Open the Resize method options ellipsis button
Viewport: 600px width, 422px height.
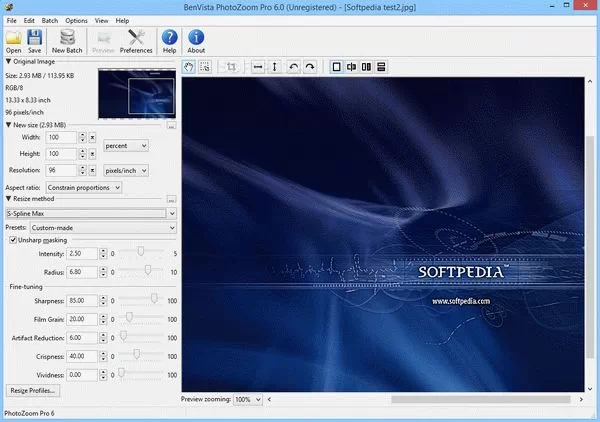click(171, 199)
